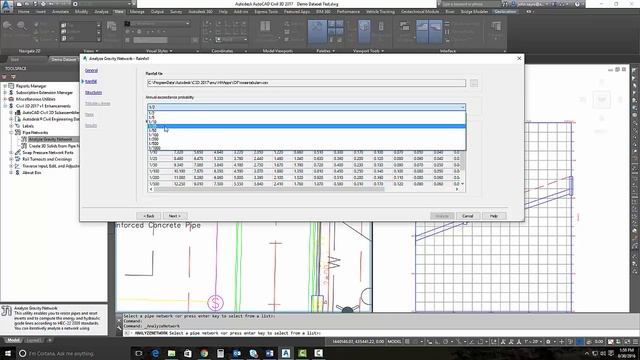
Task: Click the Windows Start button
Action: [8, 353]
